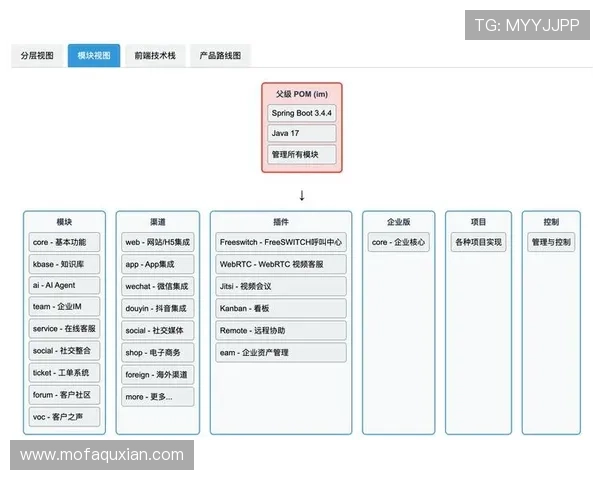The height and width of the screenshot is (480, 600).
Task: Choose Freeswitch - FreeSWITCH呼叫中心 plugin
Action: pos(281,242)
